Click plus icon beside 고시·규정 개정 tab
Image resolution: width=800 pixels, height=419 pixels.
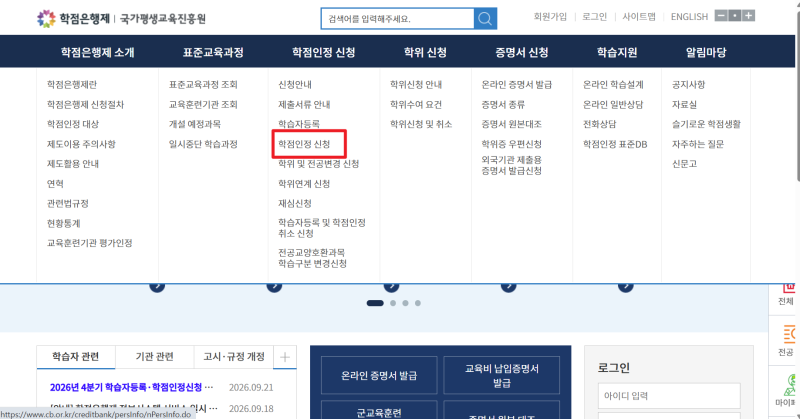tap(285, 357)
